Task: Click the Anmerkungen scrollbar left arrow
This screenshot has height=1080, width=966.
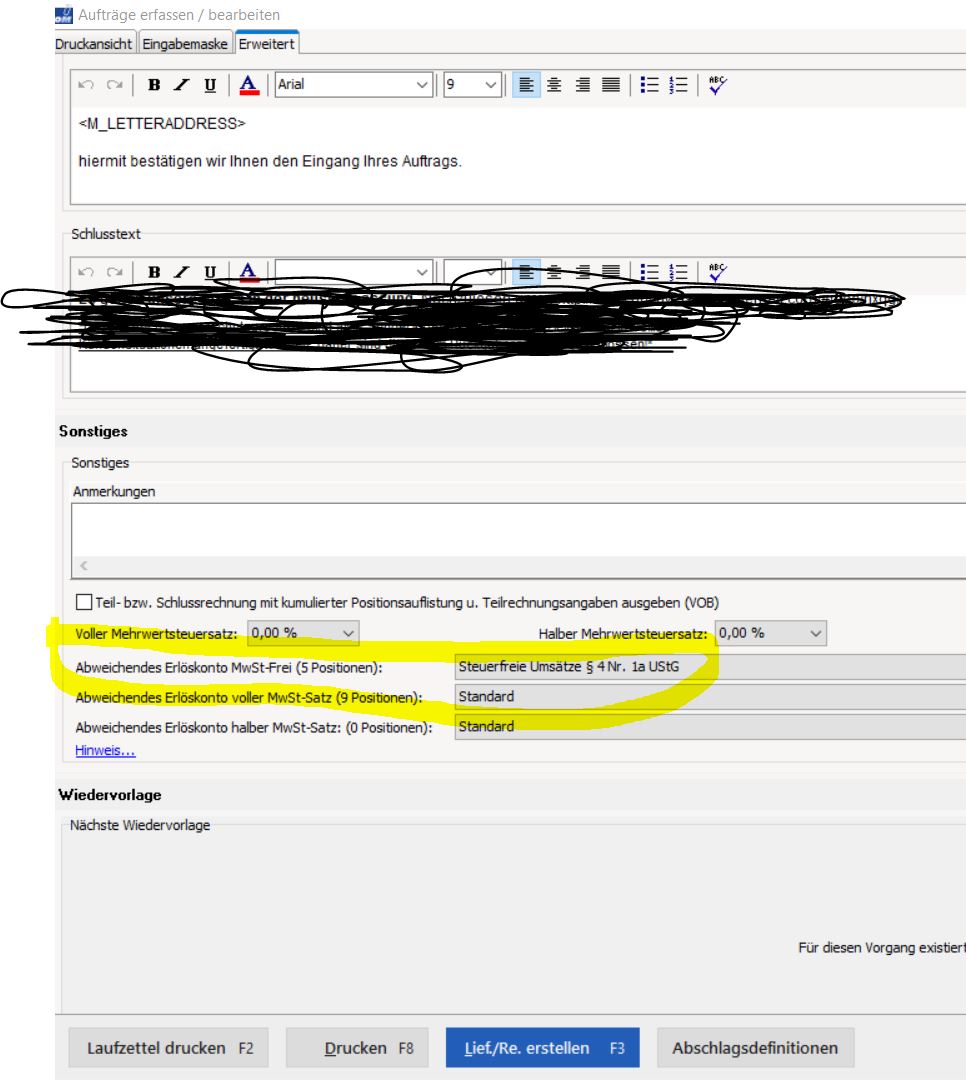Action: [83, 565]
